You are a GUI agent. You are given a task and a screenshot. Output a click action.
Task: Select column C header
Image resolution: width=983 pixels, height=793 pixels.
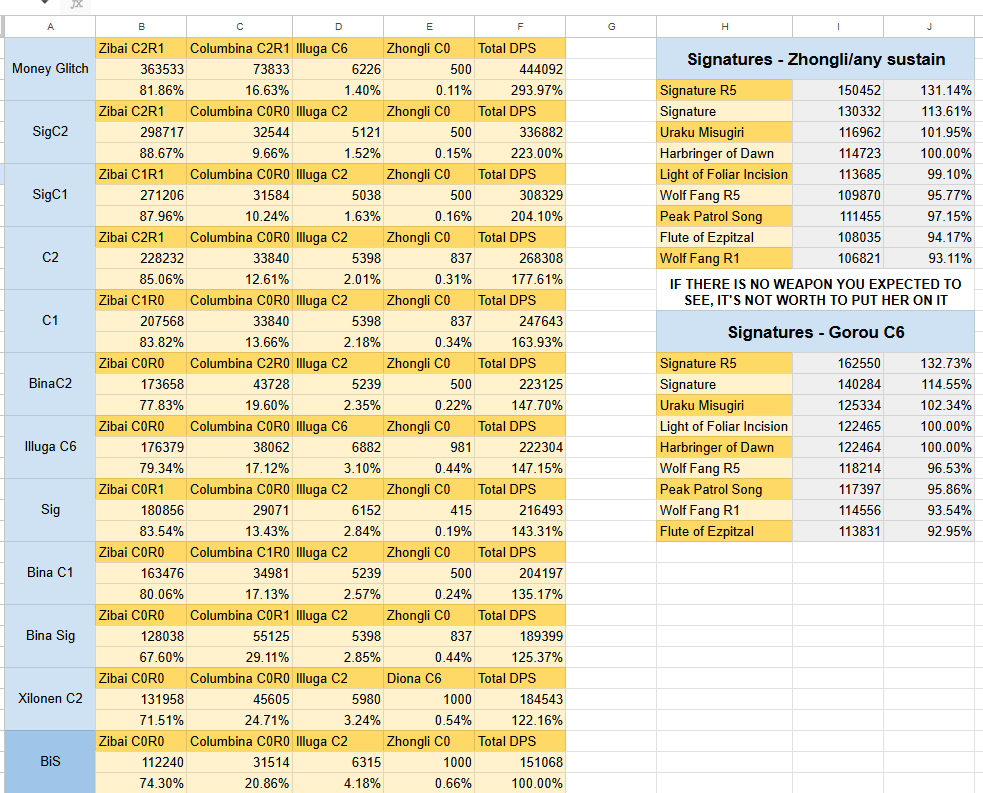[x=239, y=27]
